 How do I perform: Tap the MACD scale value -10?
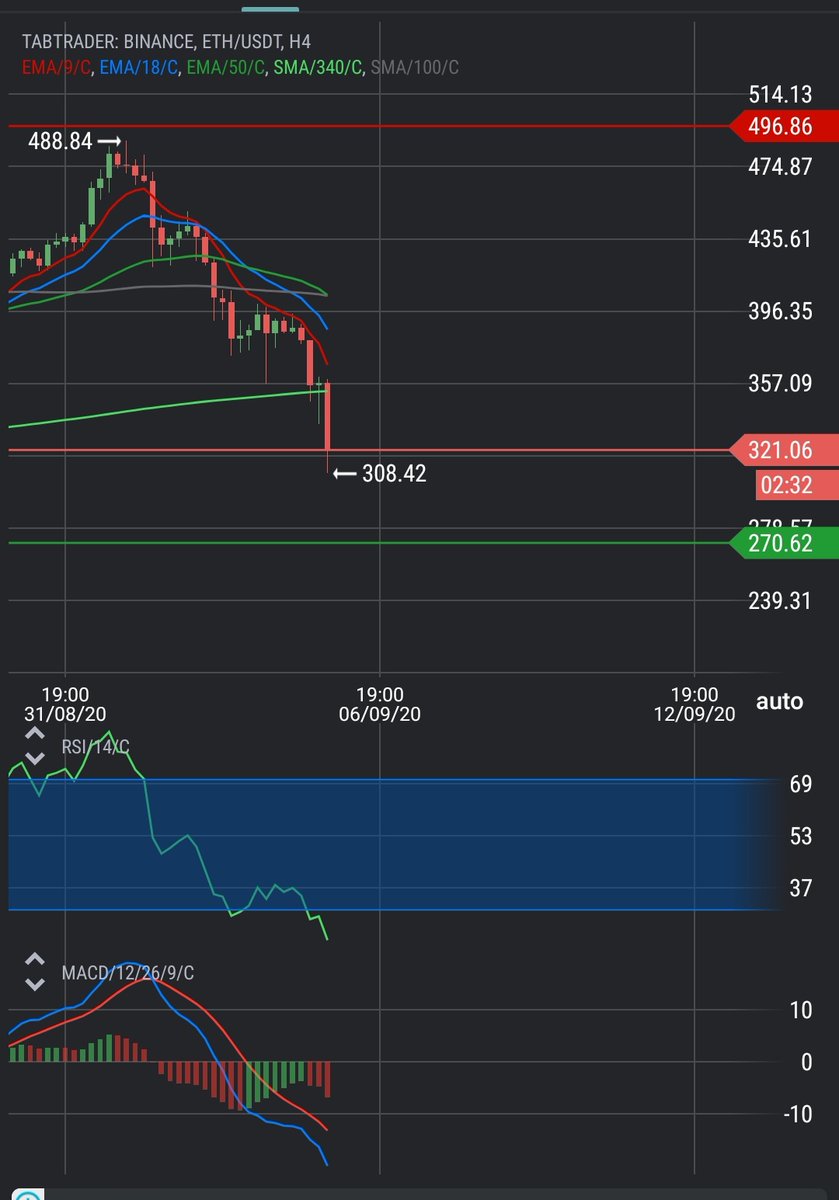click(796, 1114)
